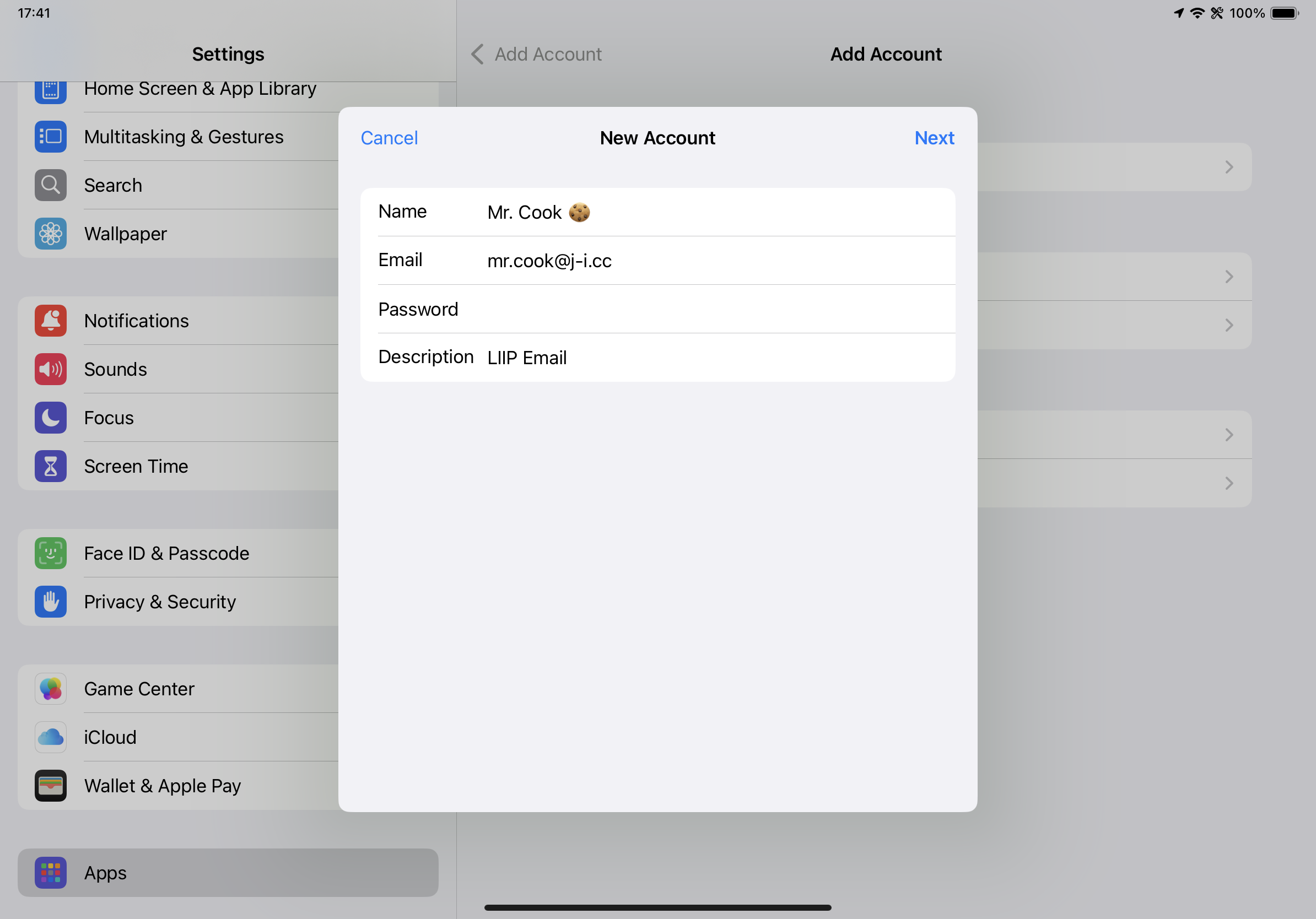This screenshot has height=919, width=1316.
Task: Click the Privacy & Security hand icon
Action: point(51,602)
